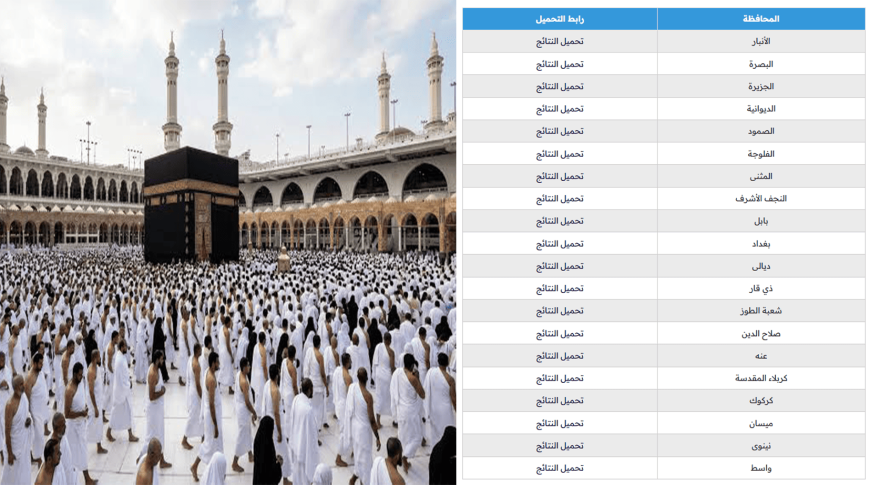Select the الصمود governorate cell

(761, 132)
